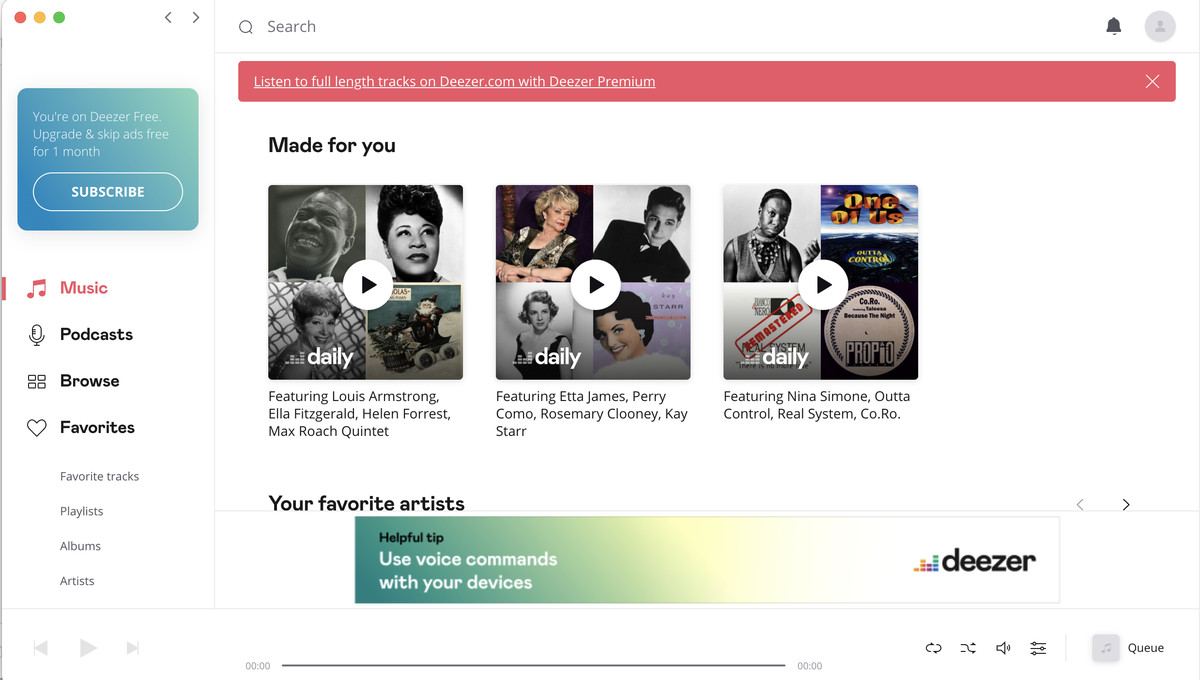1200x680 pixels.
Task: Click the search magnifier icon
Action: [x=246, y=28]
